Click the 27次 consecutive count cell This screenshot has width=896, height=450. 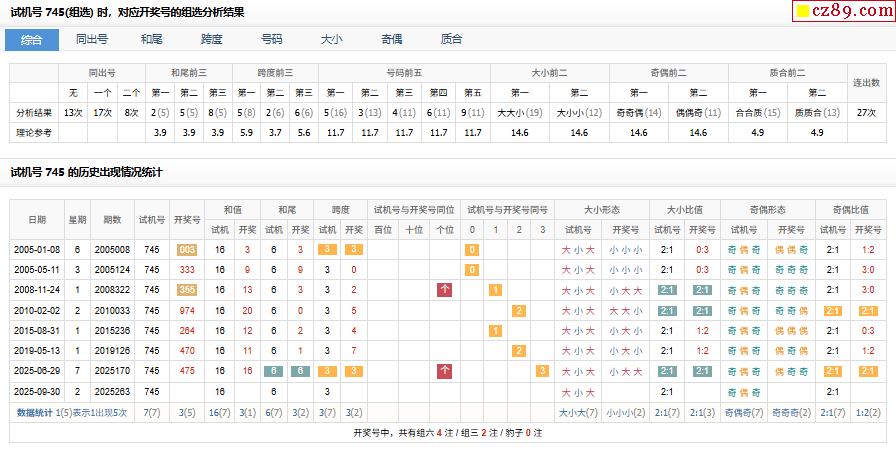pos(866,113)
